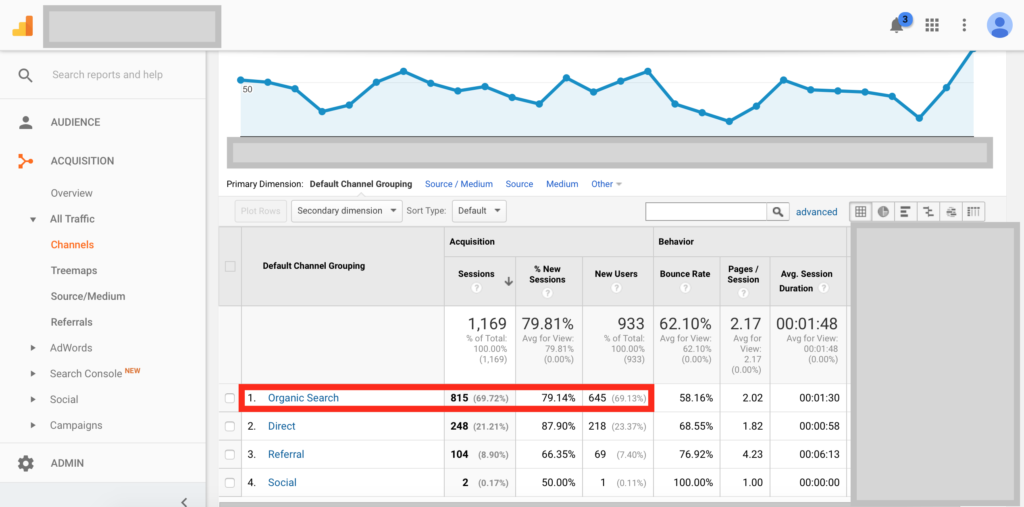Open Admin gear settings
The width and height of the screenshot is (1024, 507).
click(26, 463)
